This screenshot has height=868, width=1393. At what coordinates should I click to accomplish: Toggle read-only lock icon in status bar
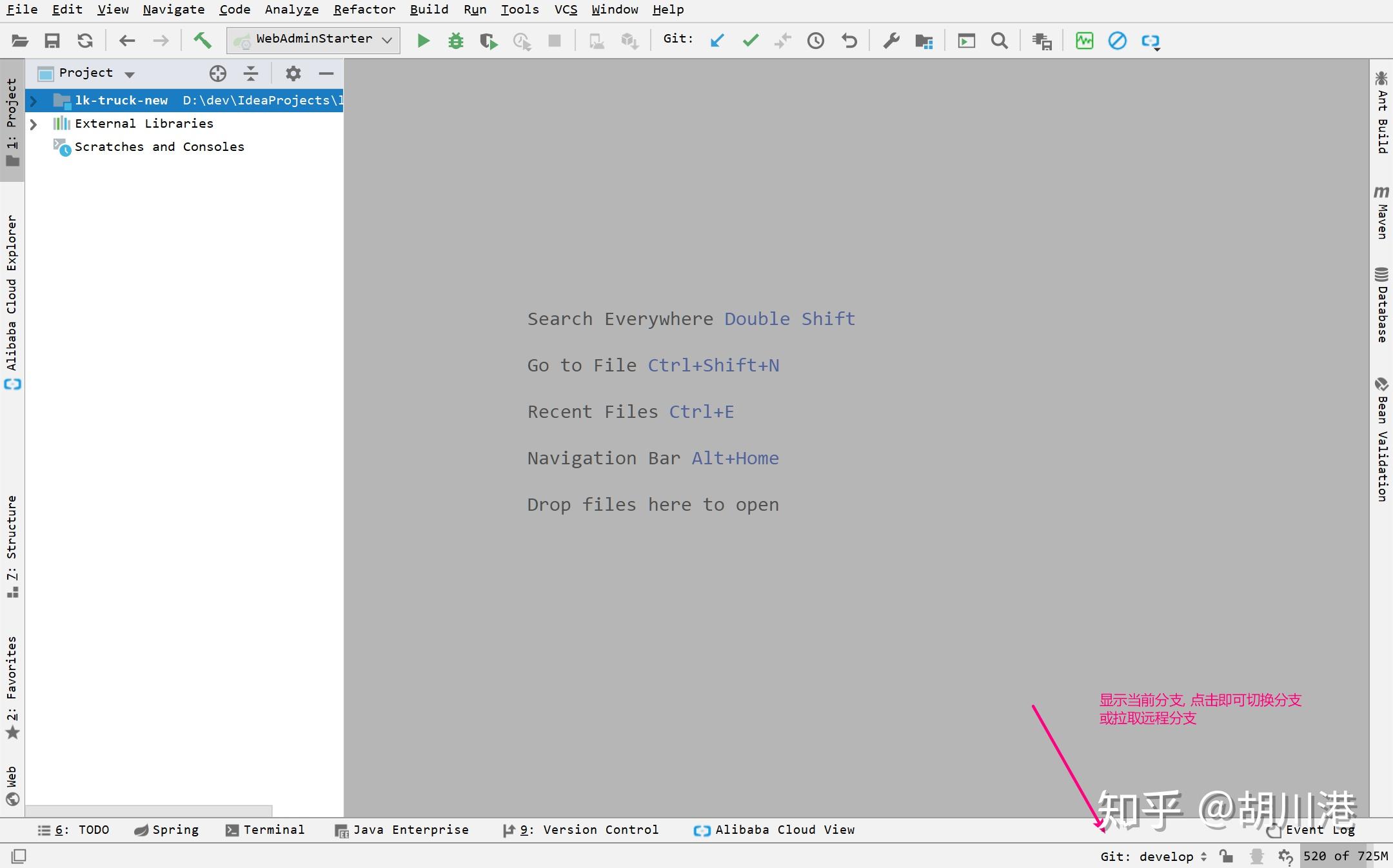(1226, 856)
